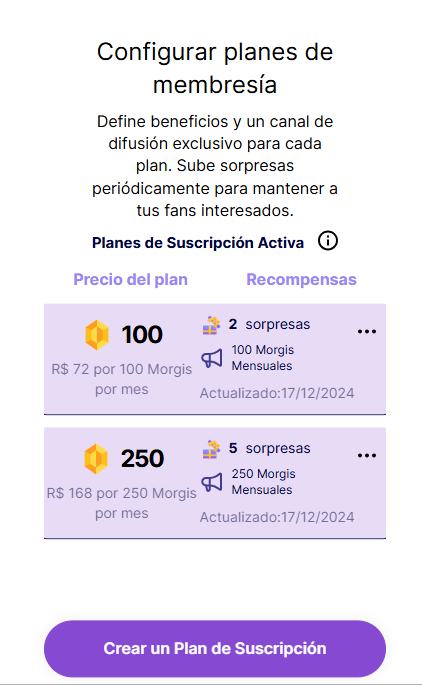Click Crear un Plan de Suscripción button
The width and height of the screenshot is (422, 685).
(x=215, y=649)
